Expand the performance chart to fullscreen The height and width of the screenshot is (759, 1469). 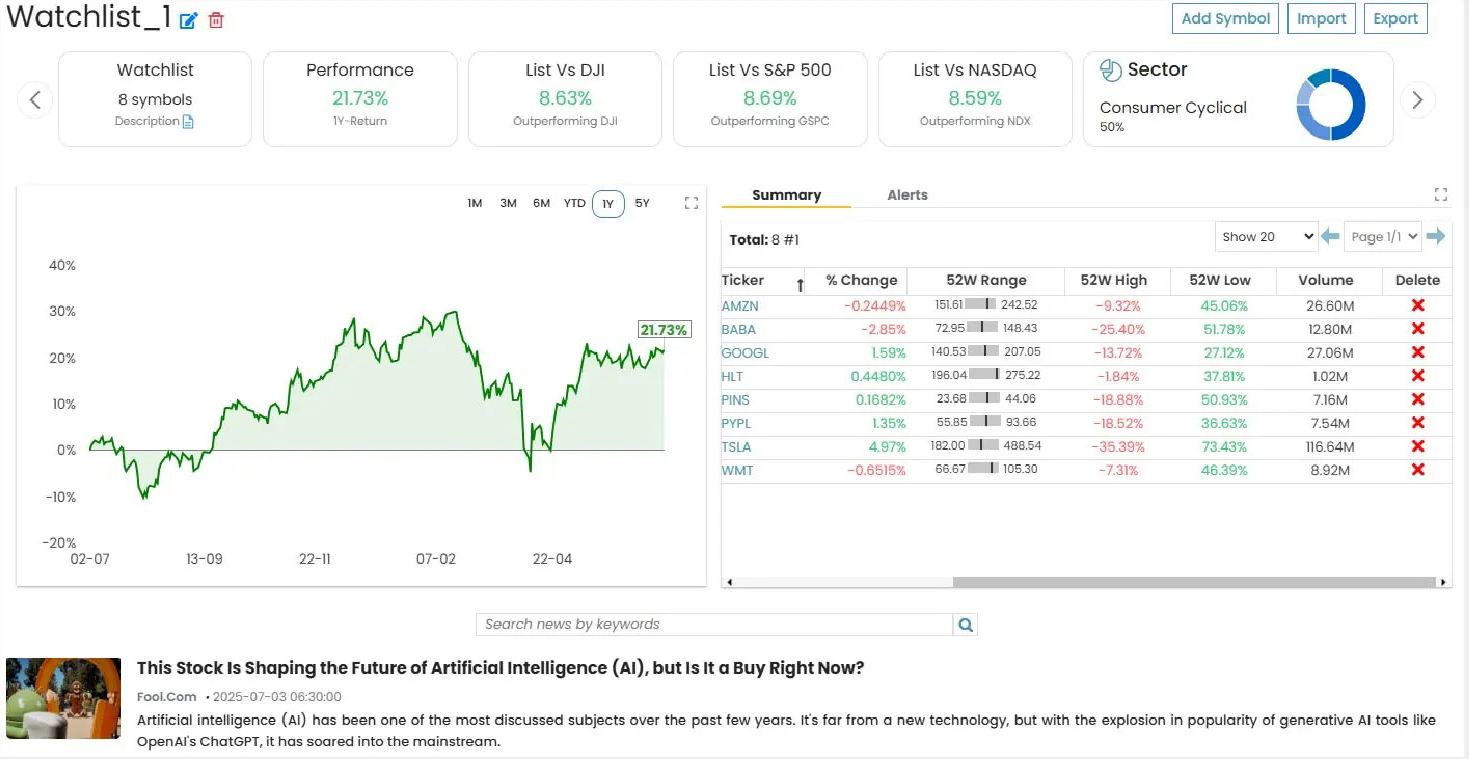click(691, 203)
